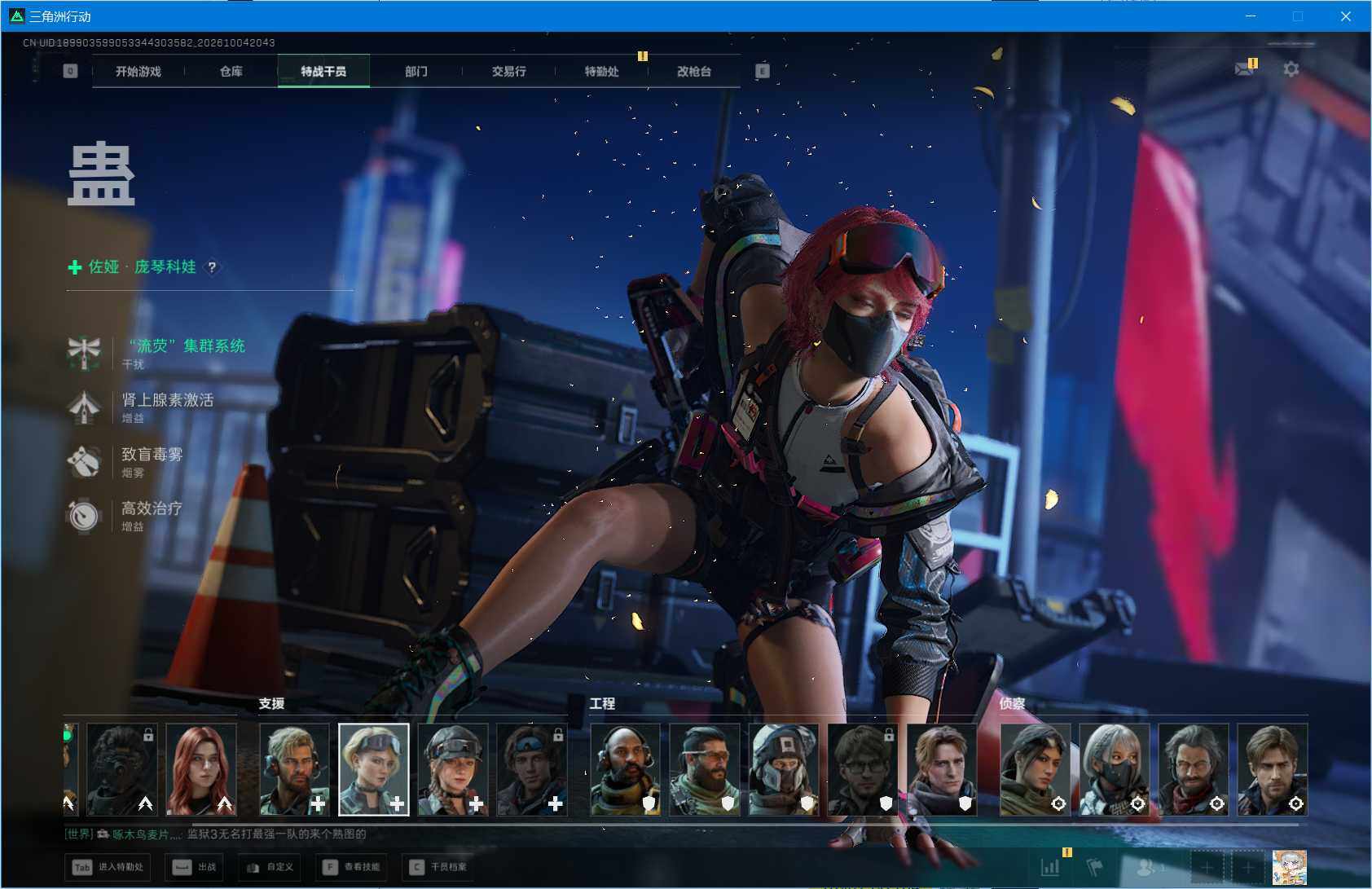Select the red-haired woman operator portrait

tap(201, 770)
